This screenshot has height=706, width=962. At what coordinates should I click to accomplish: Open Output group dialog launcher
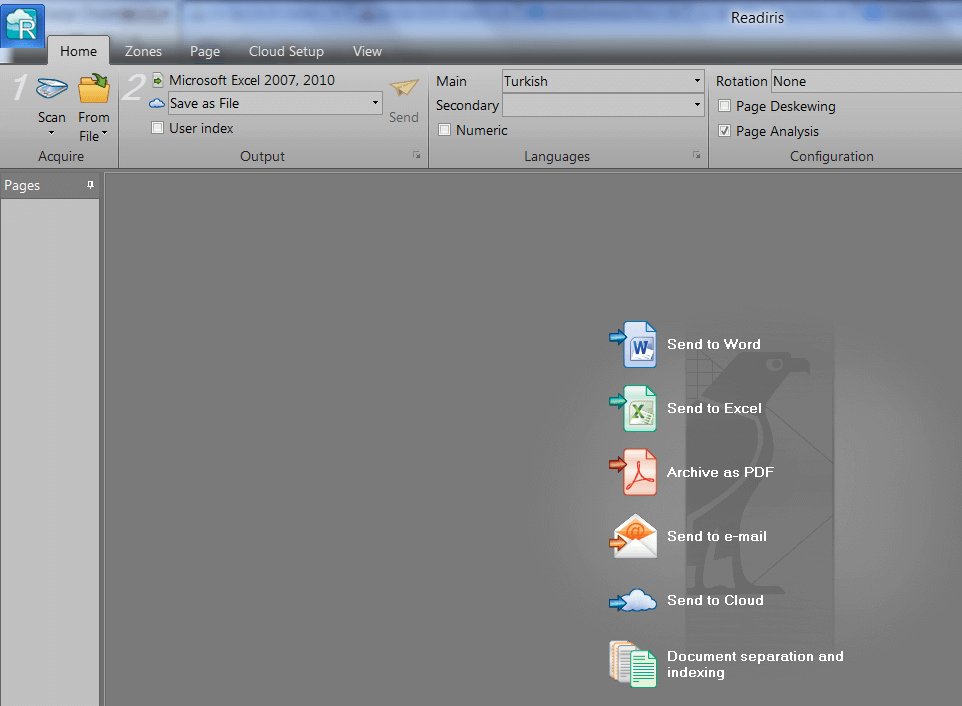pyautogui.click(x=417, y=155)
